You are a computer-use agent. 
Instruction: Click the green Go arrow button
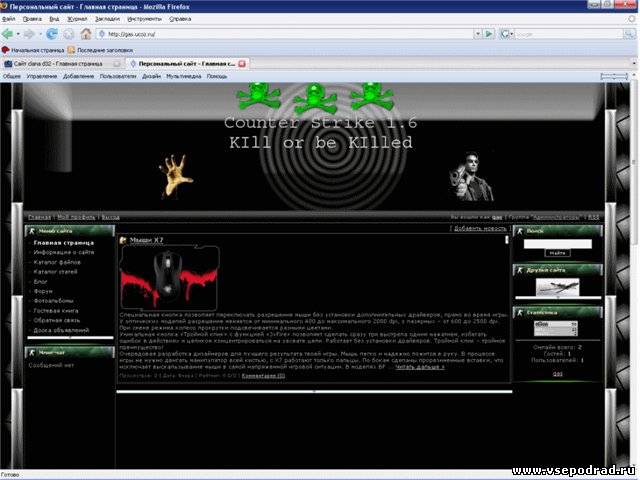(489, 34)
